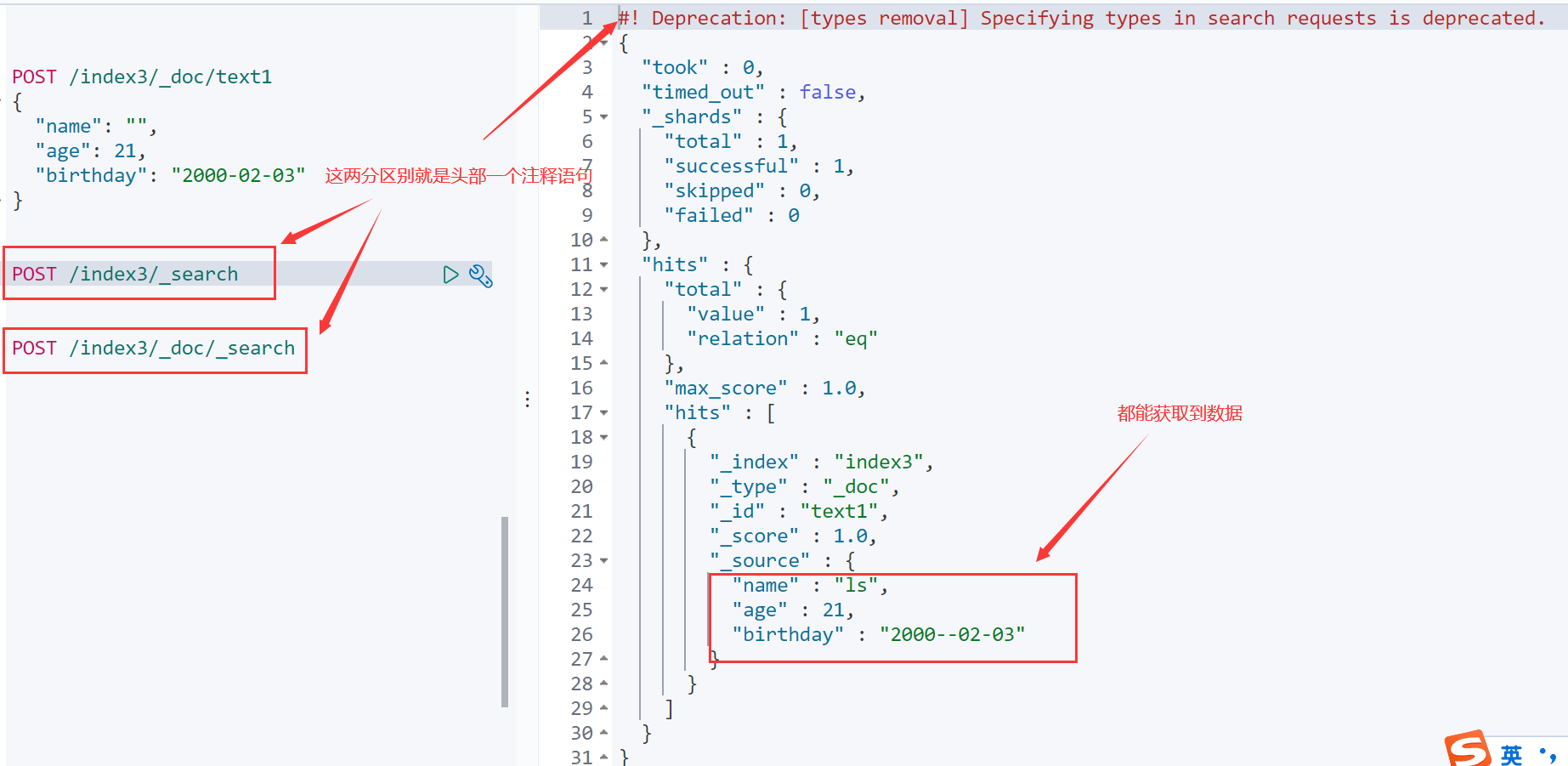
Task: Click the "took" : 0 response line
Action: click(702, 68)
